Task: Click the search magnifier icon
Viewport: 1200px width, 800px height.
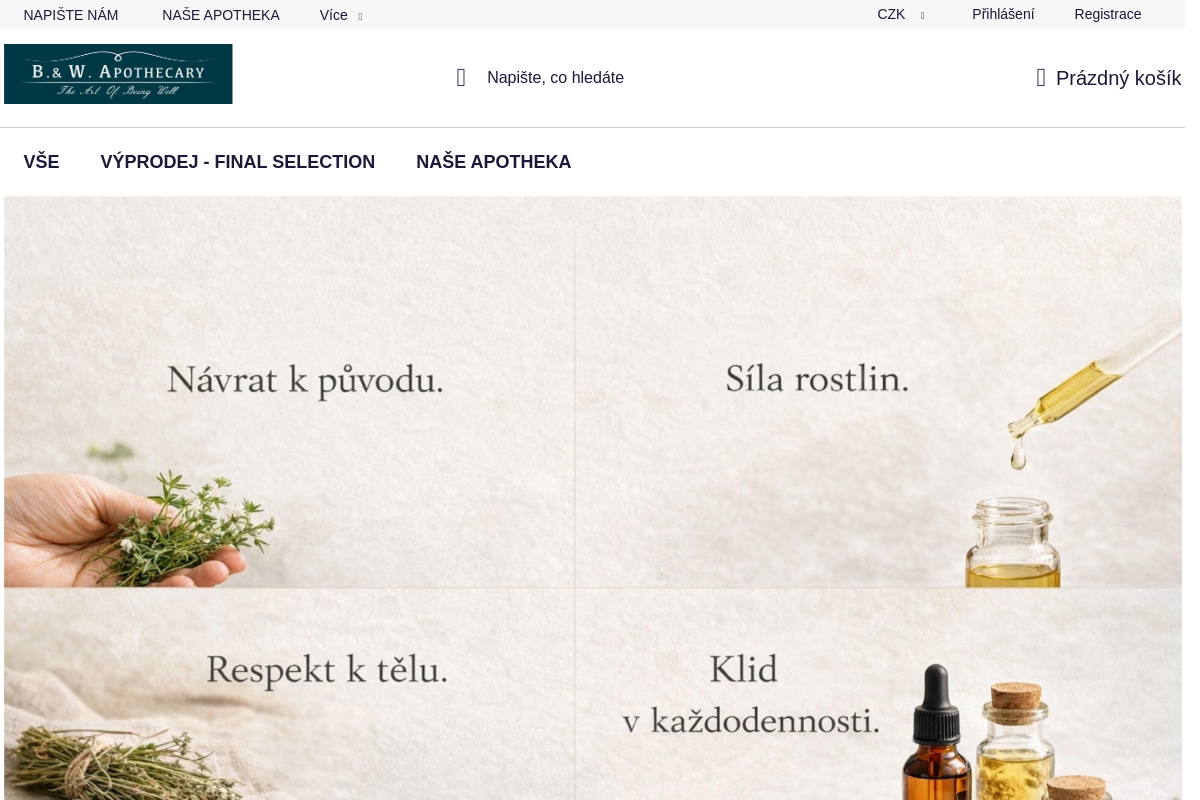Action: (461, 78)
